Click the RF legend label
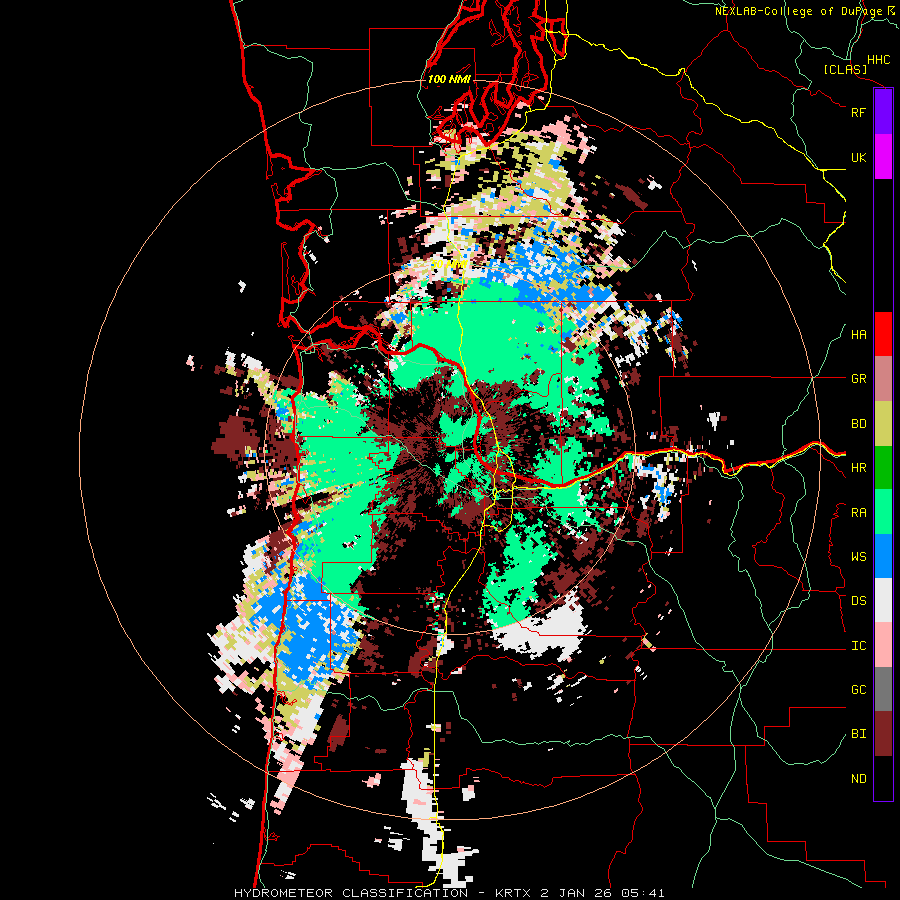Viewport: 900px width, 900px height. [x=858, y=112]
